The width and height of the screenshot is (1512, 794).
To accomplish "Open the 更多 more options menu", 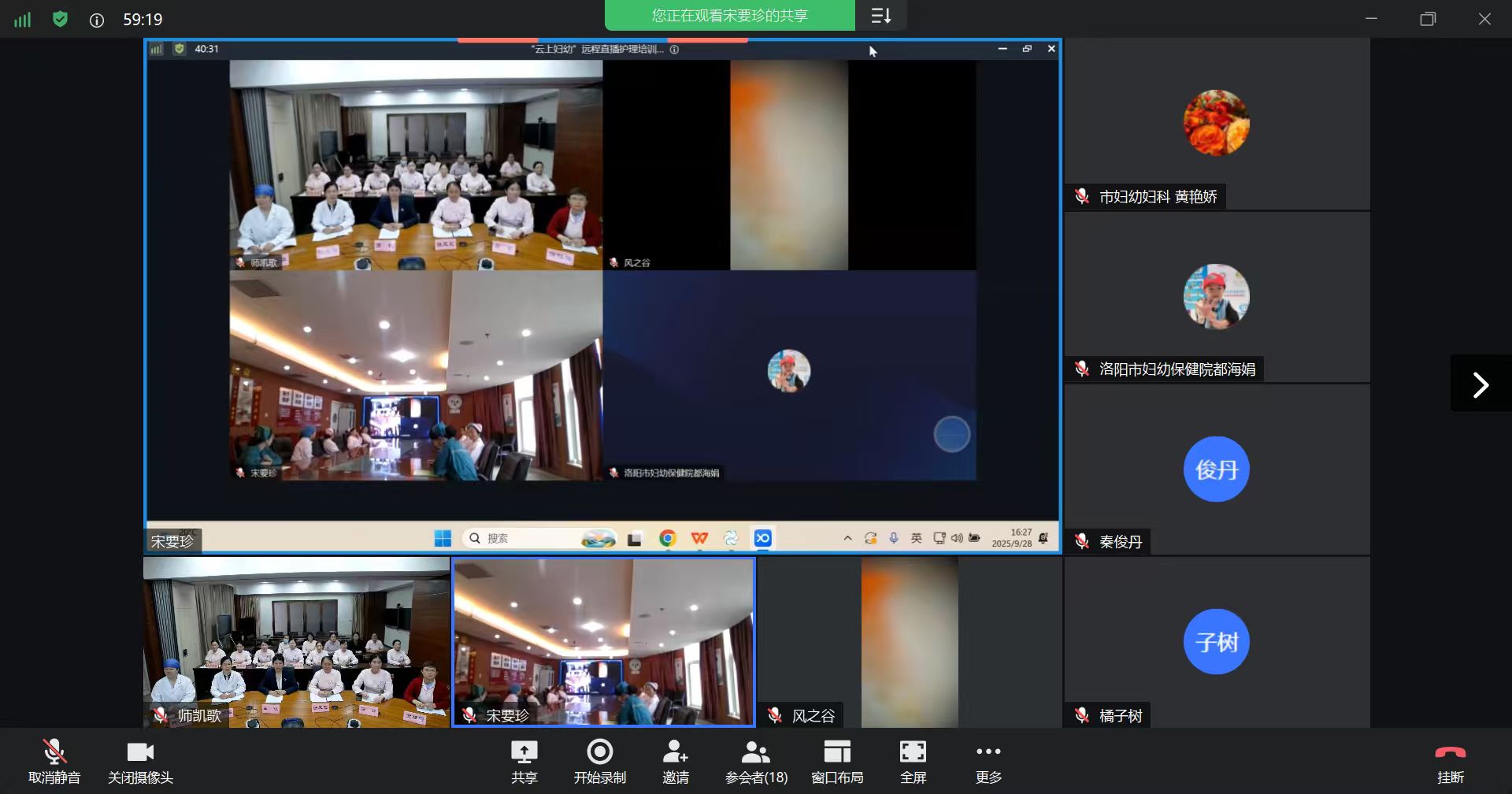I will pyautogui.click(x=988, y=761).
